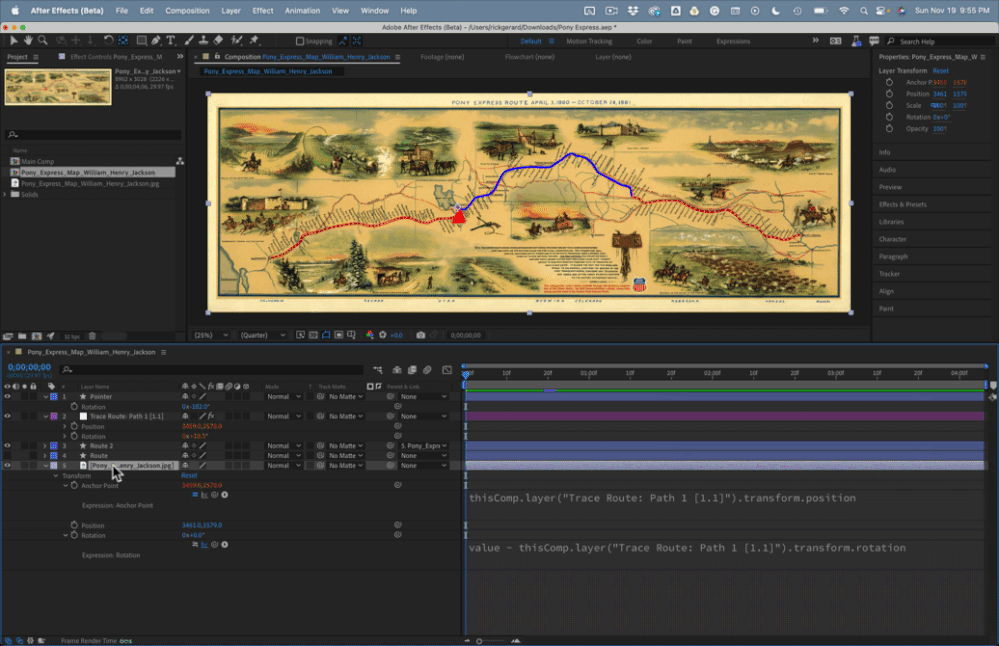Select Main Comp in the project list
This screenshot has height=646, width=999.
point(38,161)
